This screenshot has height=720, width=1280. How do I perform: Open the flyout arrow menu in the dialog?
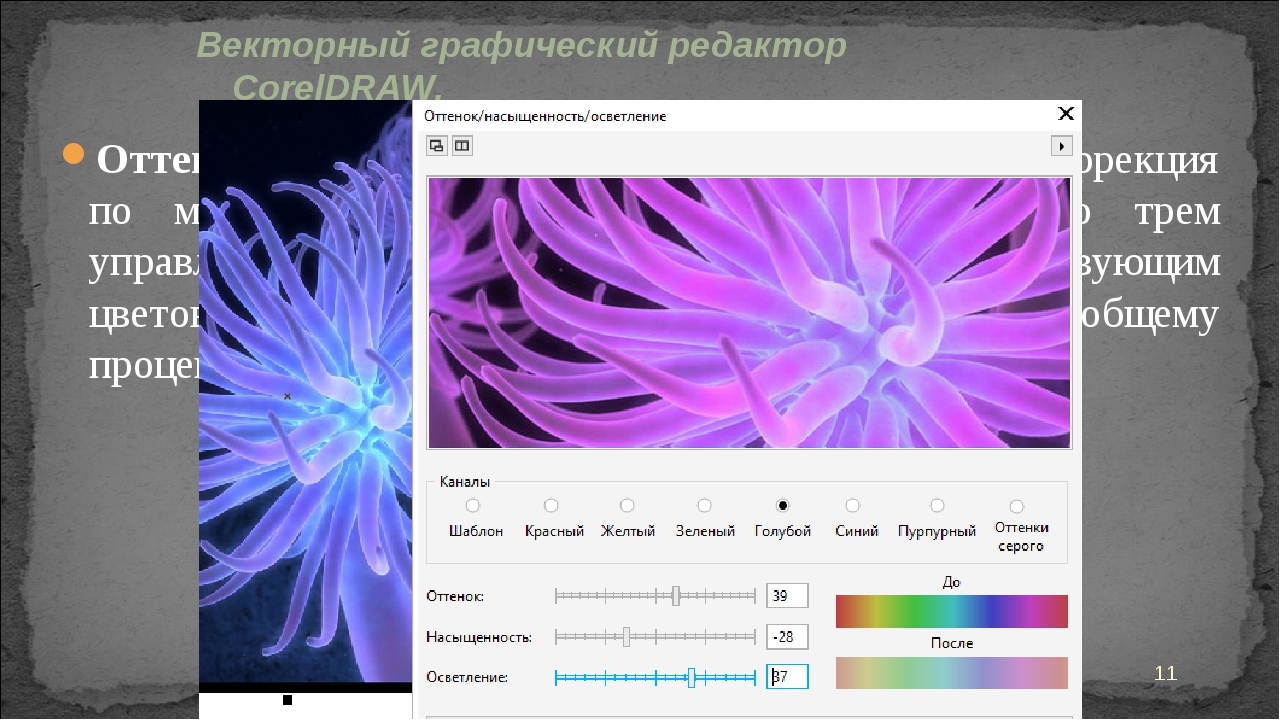(x=1061, y=146)
